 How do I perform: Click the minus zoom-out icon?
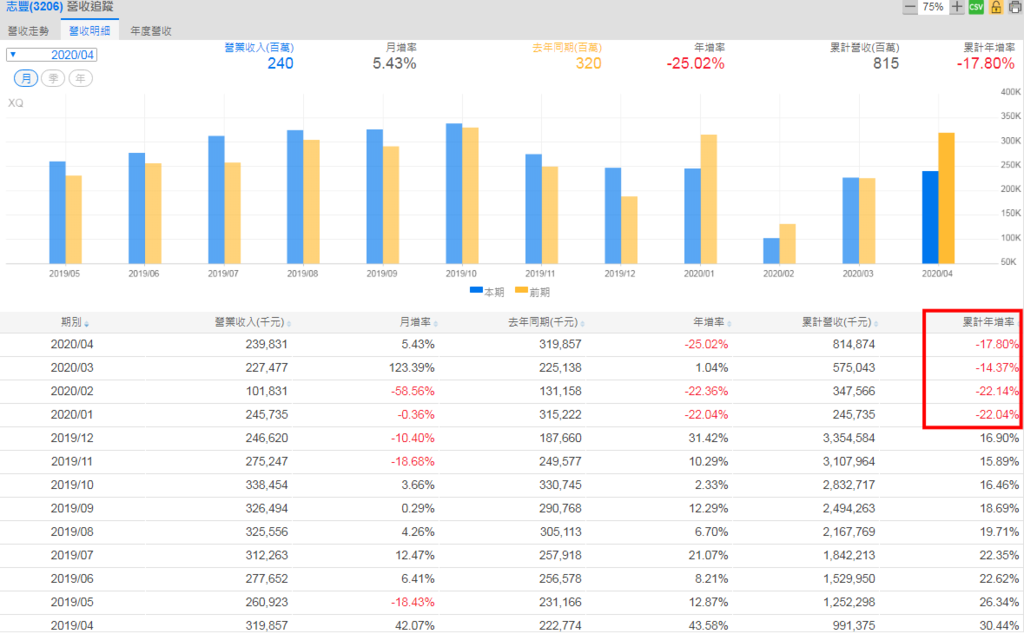910,7
